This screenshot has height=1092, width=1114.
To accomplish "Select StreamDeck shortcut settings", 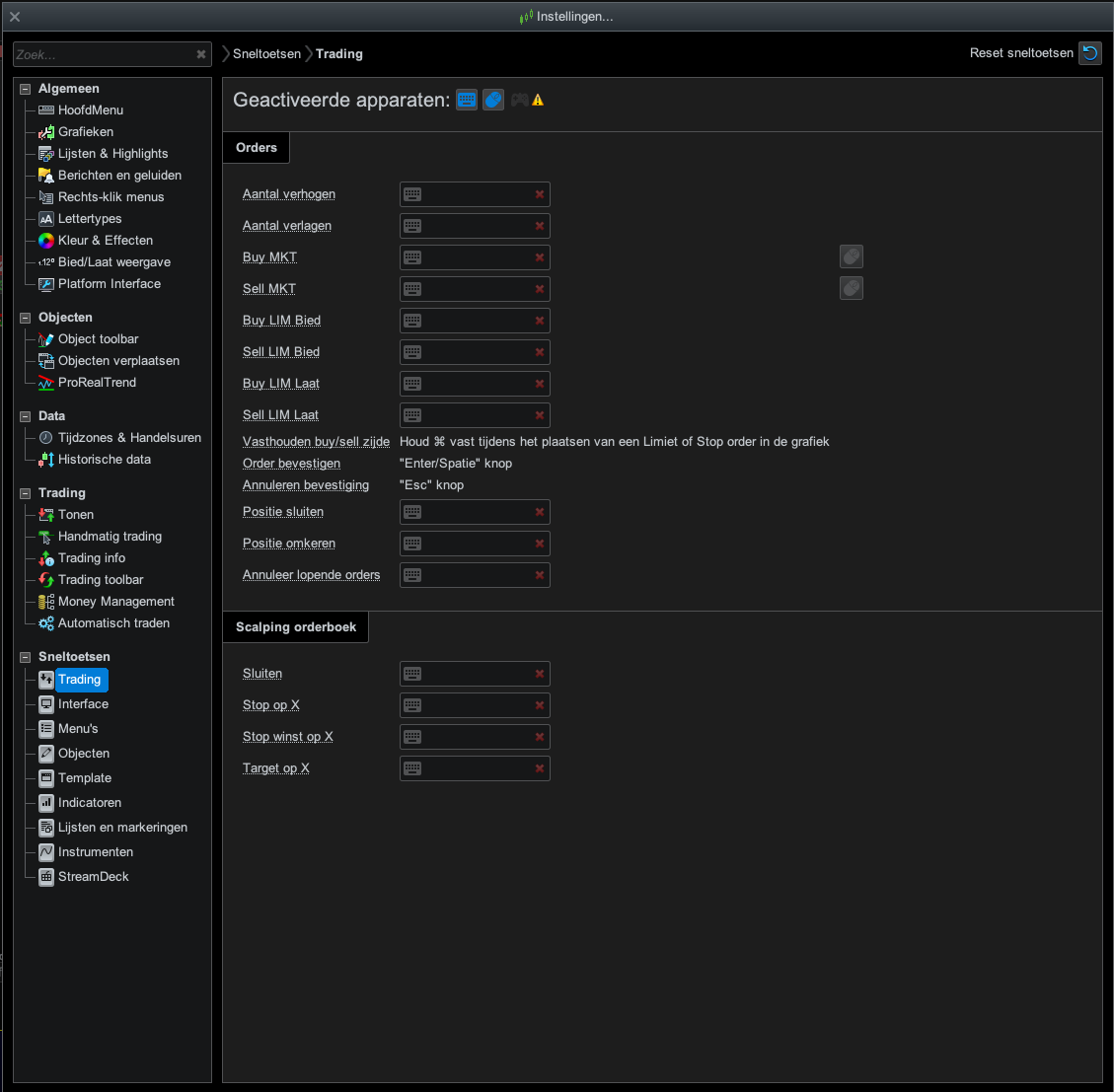I will coord(93,877).
